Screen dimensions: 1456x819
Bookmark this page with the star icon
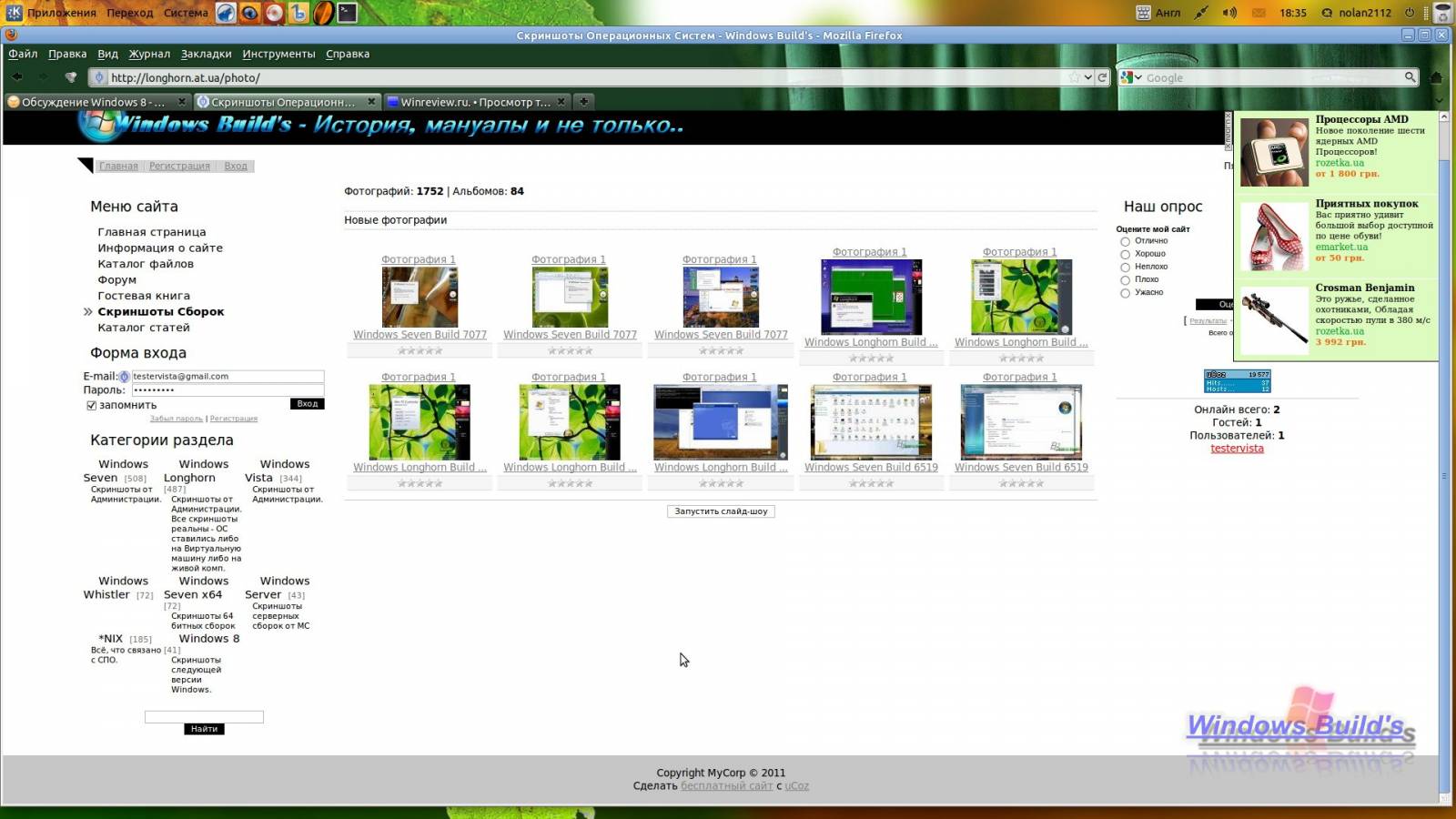click(x=1075, y=77)
